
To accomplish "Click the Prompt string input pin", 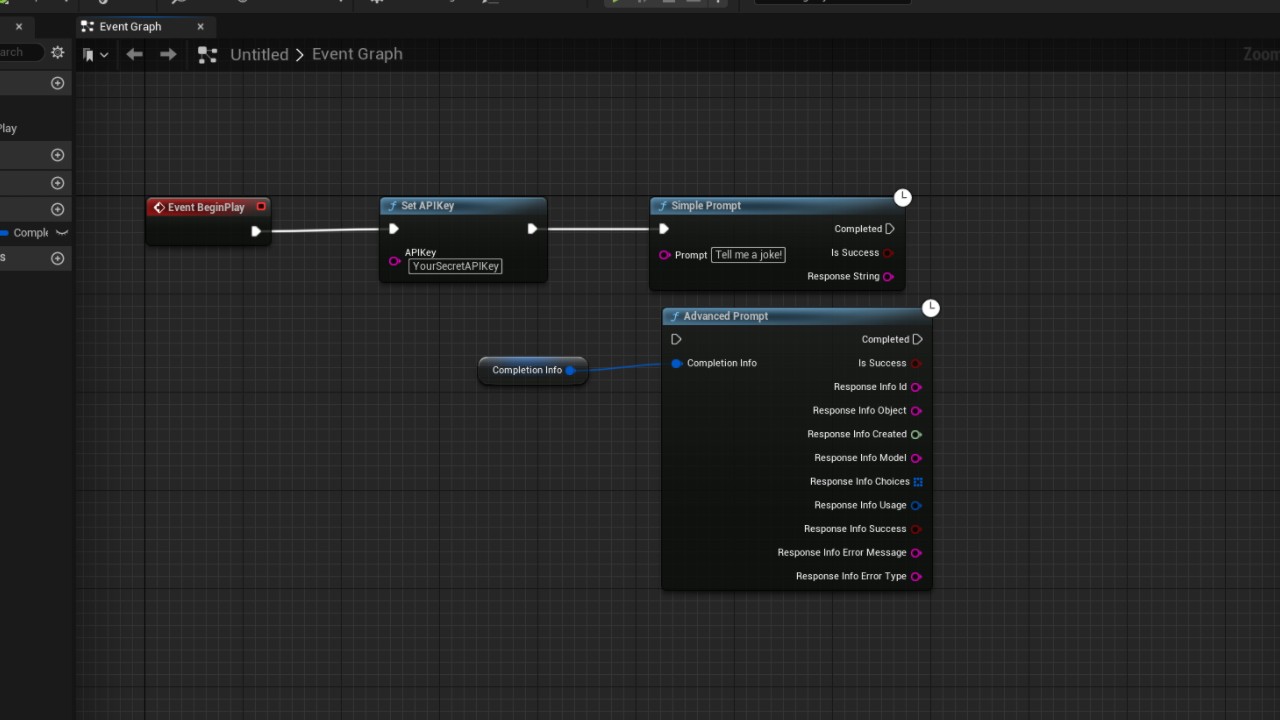I will click(x=664, y=255).
